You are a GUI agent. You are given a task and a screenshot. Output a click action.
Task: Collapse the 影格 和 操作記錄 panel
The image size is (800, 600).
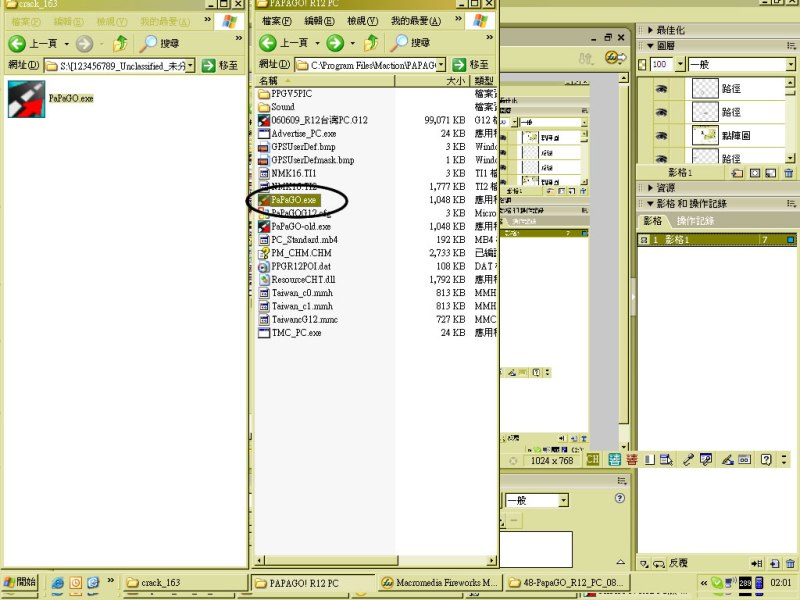tap(651, 204)
